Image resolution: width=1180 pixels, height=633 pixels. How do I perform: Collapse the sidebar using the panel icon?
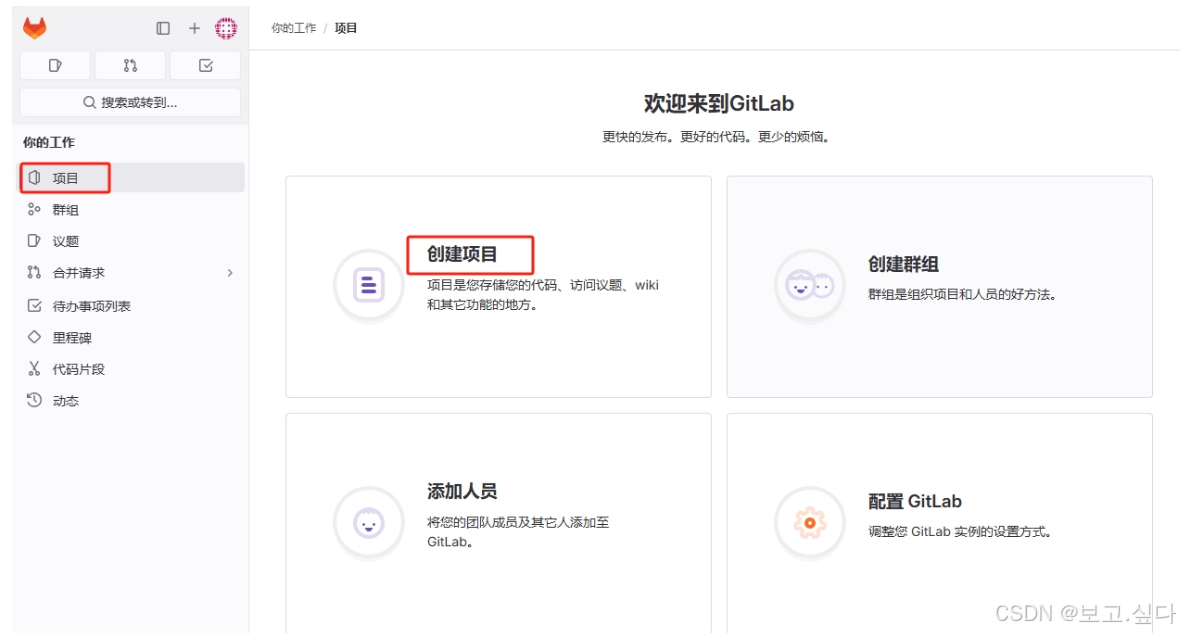tap(162, 28)
